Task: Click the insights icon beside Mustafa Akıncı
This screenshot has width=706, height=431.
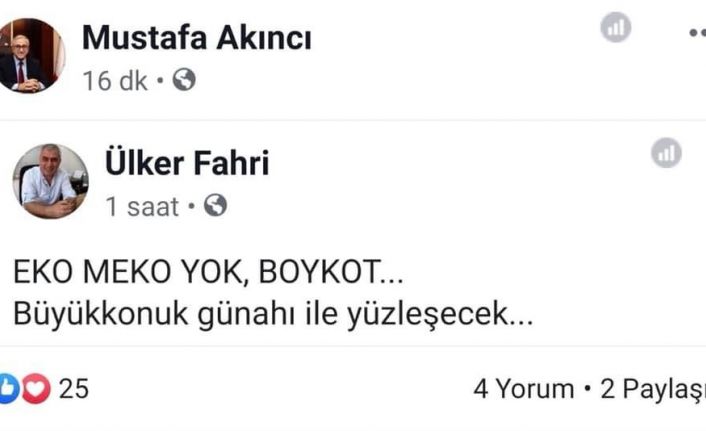Action: coord(616,28)
